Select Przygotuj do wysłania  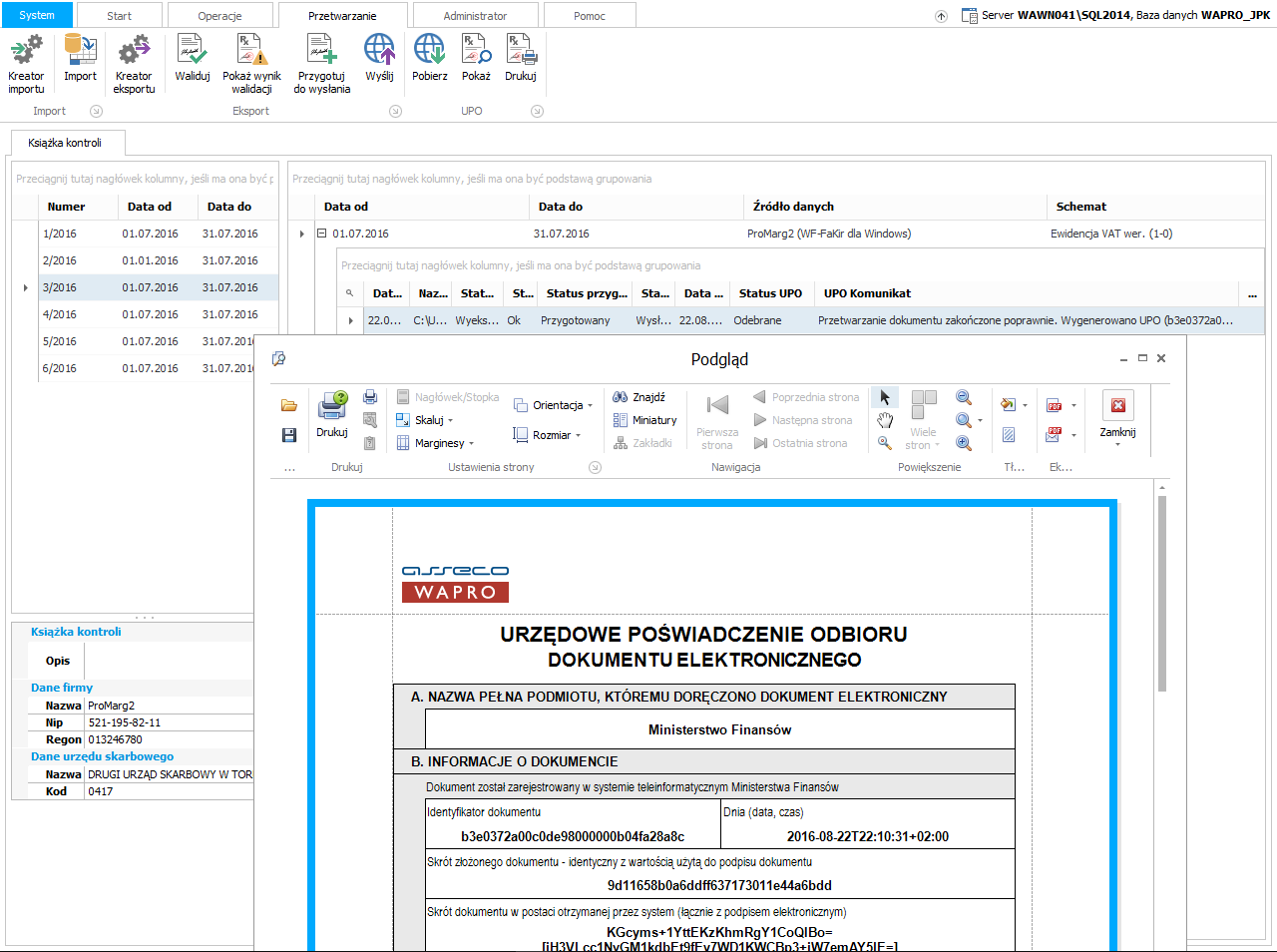(320, 65)
